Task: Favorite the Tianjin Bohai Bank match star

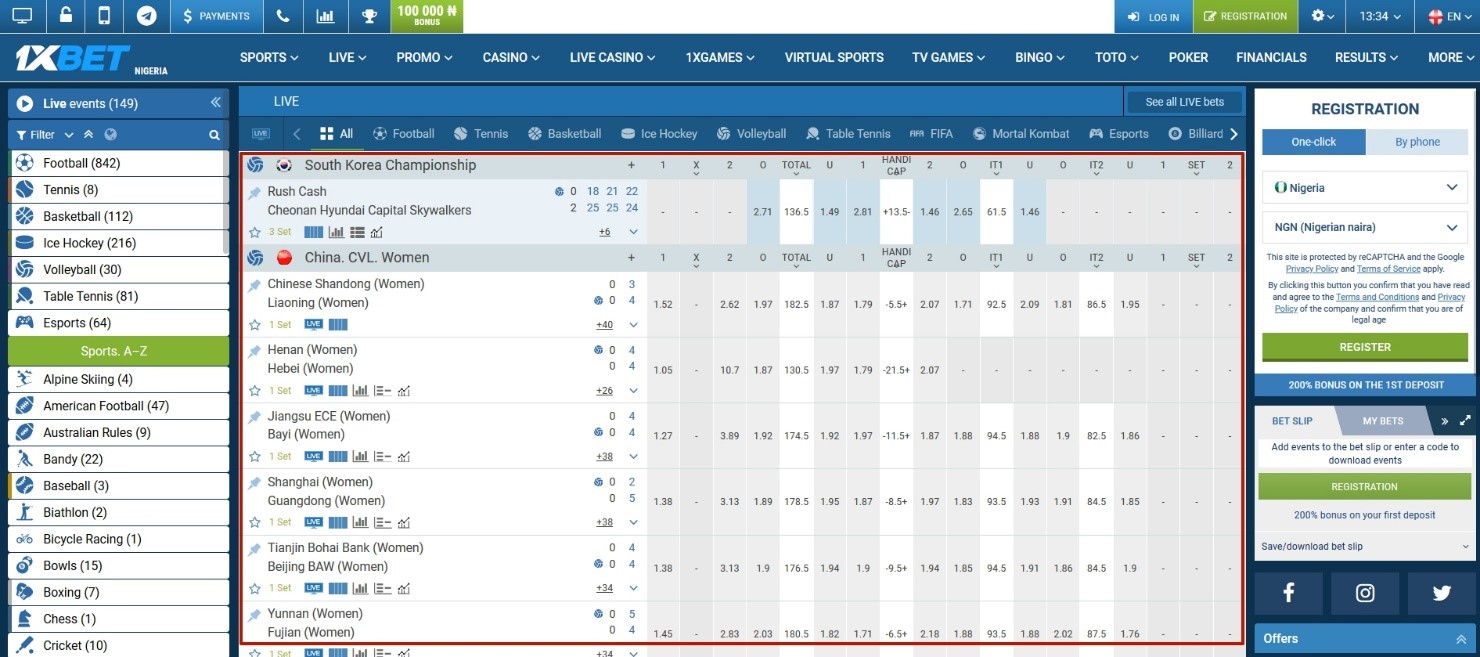Action: [255, 588]
